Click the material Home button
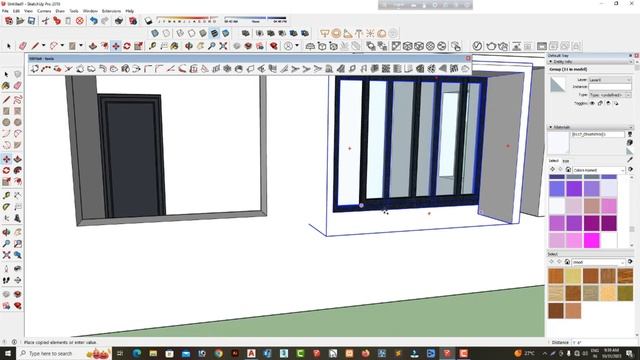The image size is (640, 360). click(568, 170)
